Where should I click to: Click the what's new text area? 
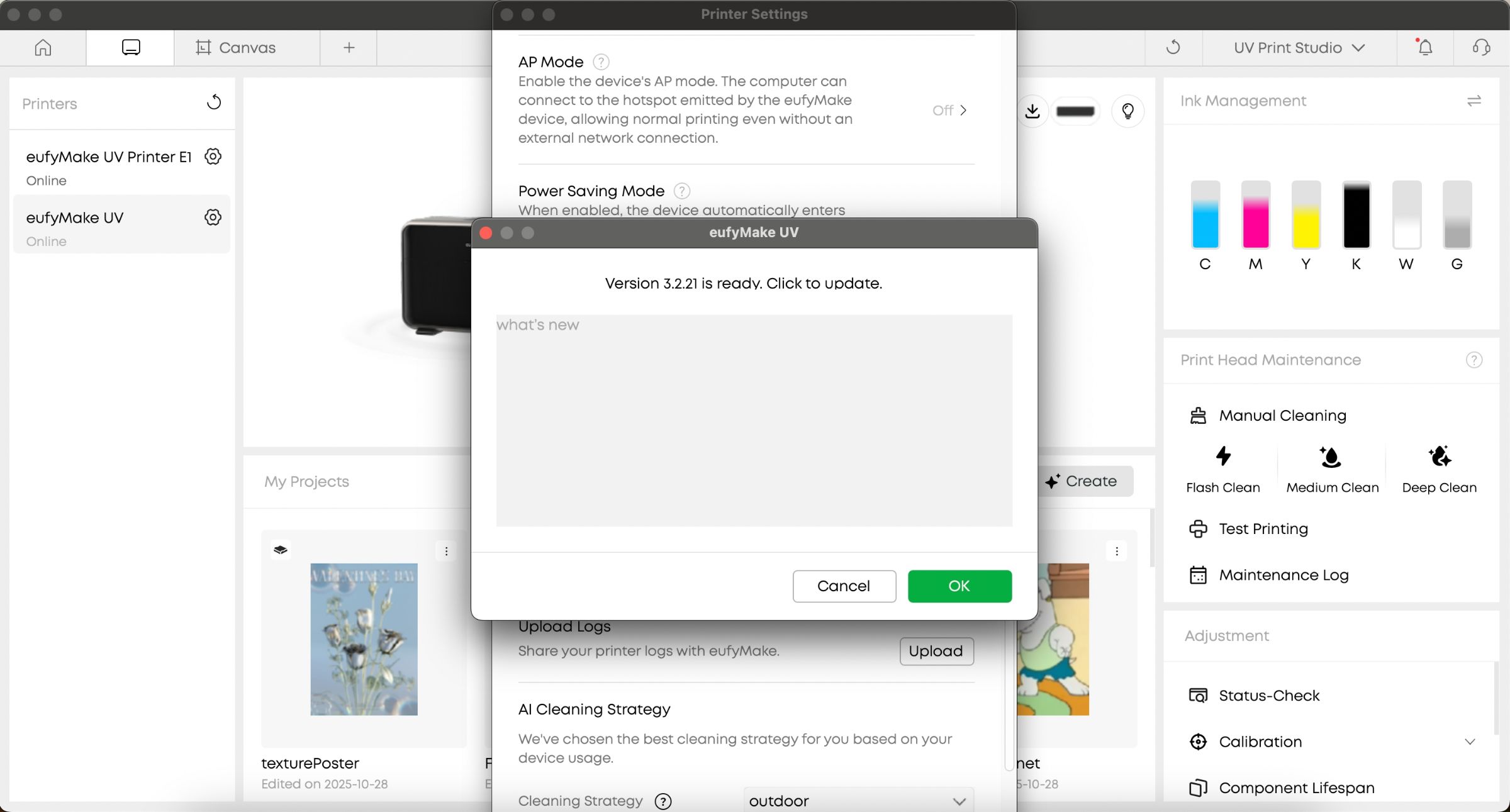754,420
